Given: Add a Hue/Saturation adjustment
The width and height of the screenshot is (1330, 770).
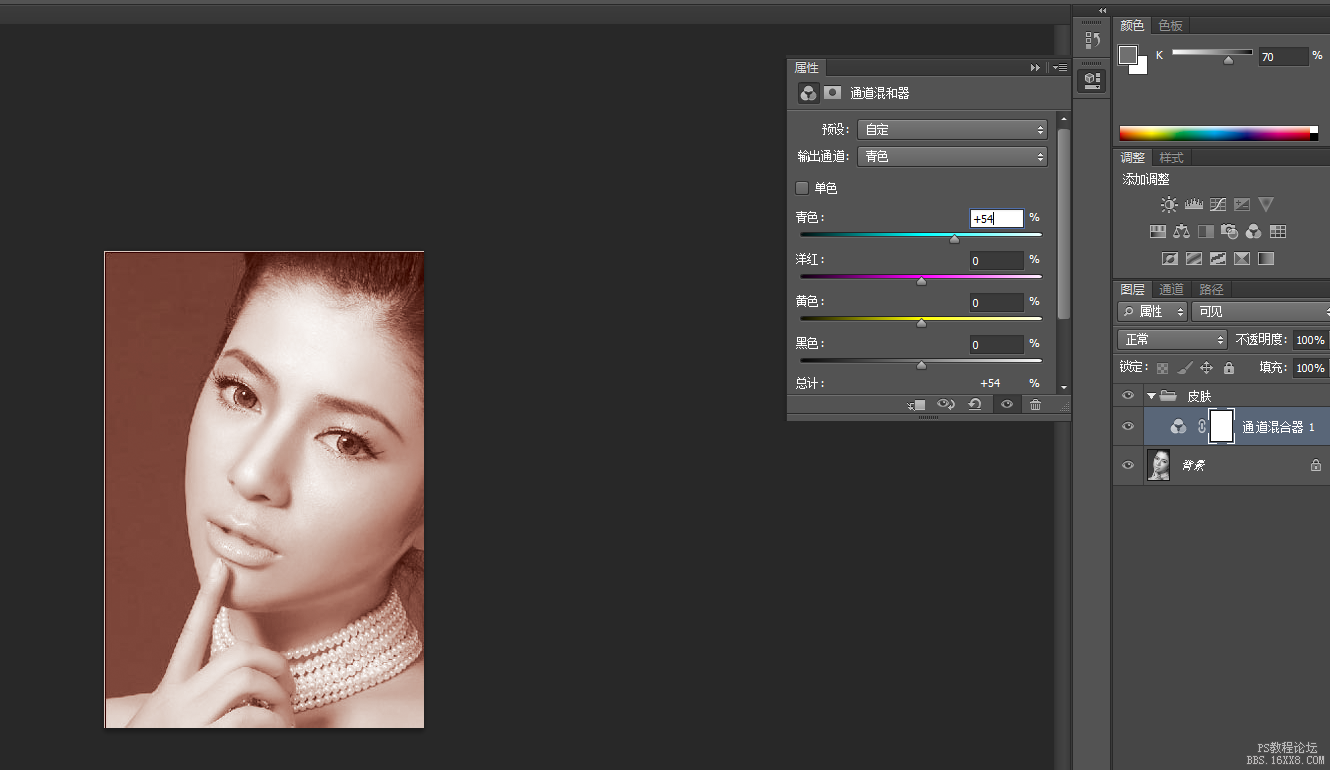Looking at the screenshot, I should (x=1157, y=231).
